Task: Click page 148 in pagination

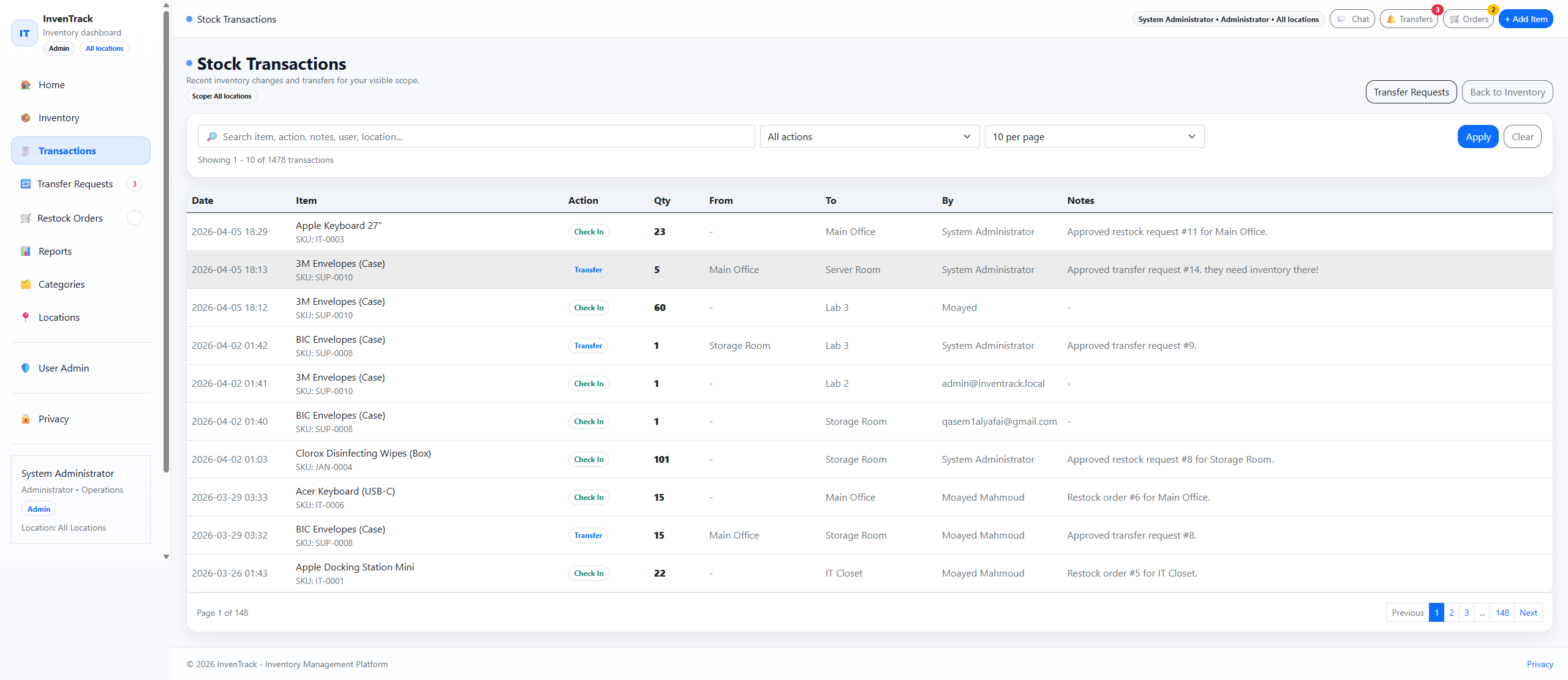Action: (1502, 612)
